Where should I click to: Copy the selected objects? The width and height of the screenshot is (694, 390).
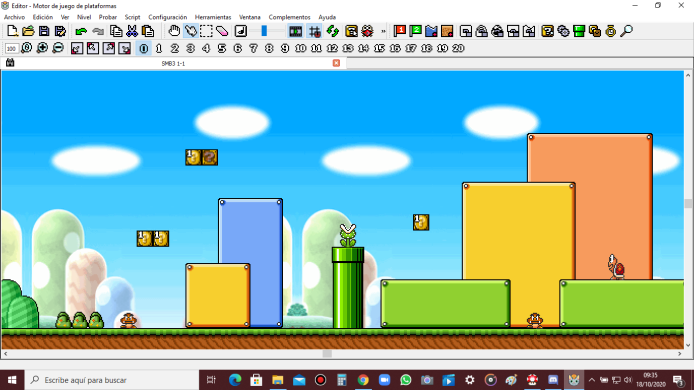click(x=116, y=31)
